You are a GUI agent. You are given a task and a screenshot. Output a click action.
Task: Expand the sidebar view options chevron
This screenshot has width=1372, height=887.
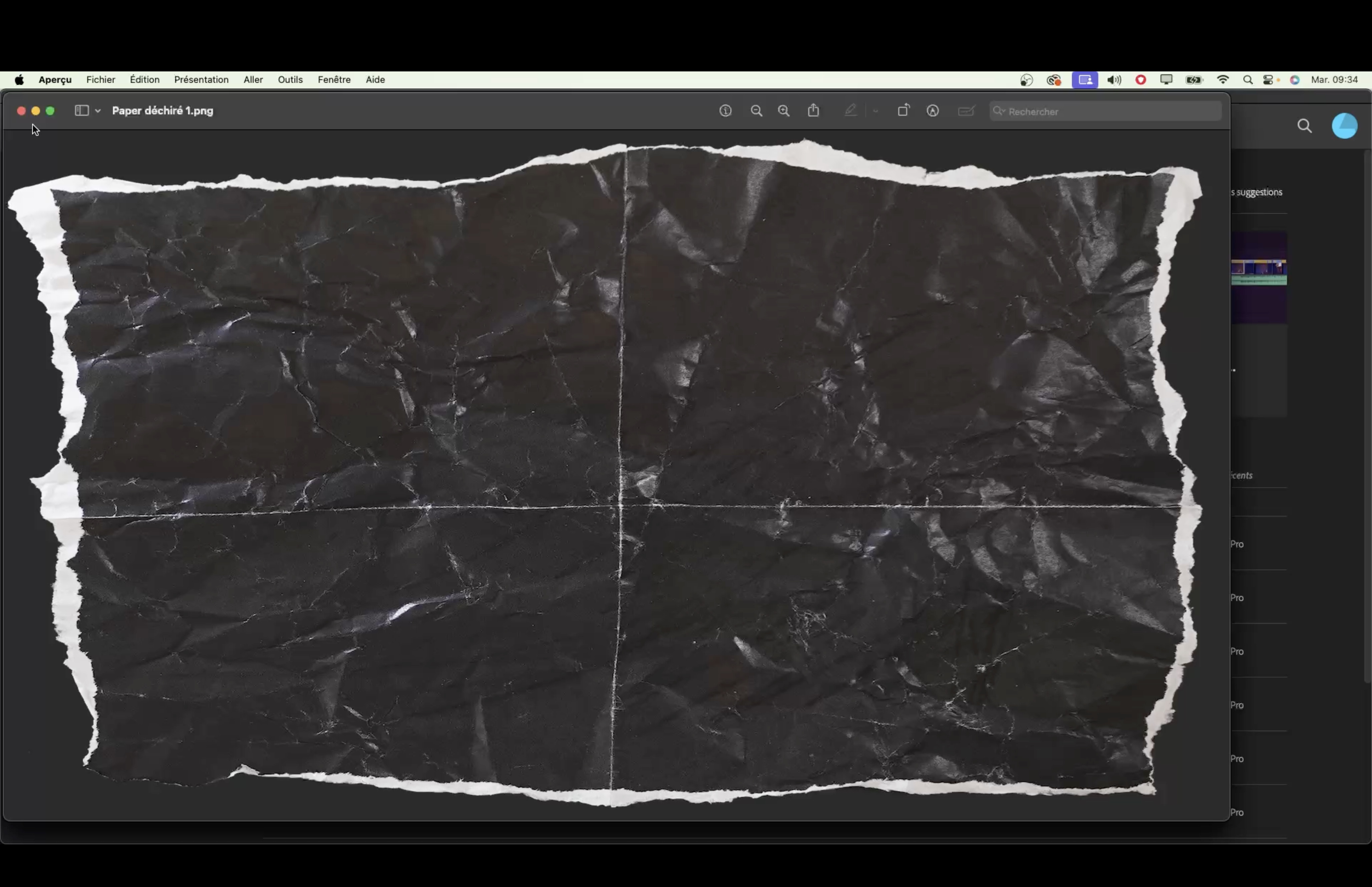click(x=98, y=110)
